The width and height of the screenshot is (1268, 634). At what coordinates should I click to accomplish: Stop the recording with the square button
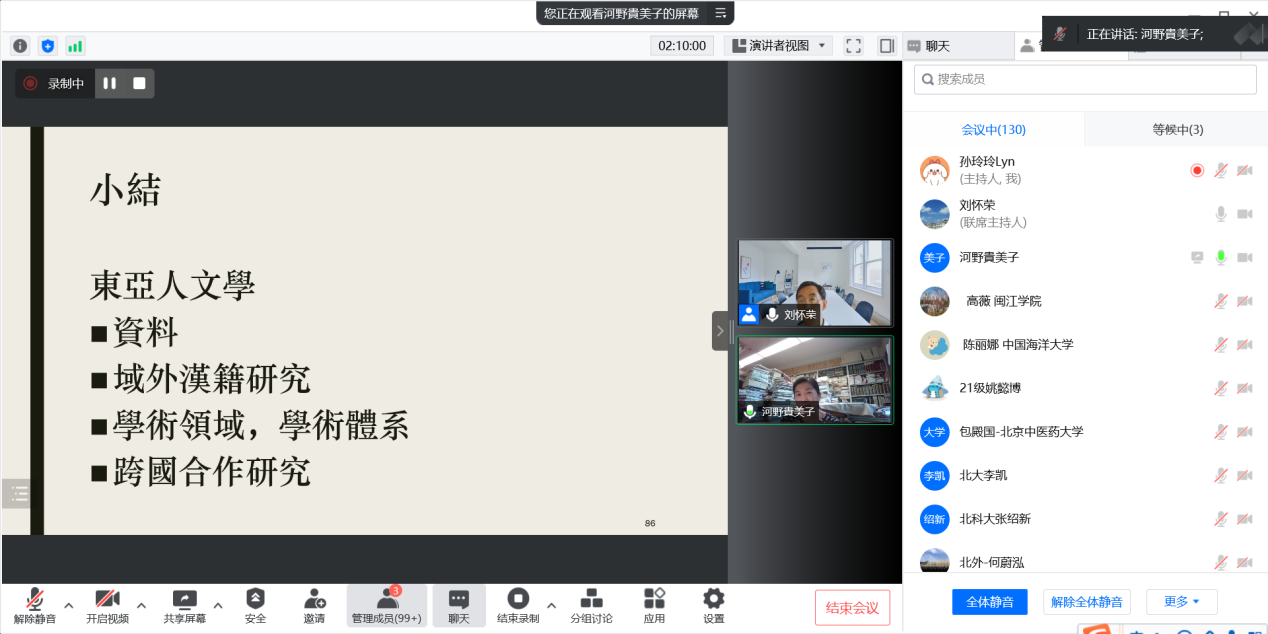pos(139,84)
